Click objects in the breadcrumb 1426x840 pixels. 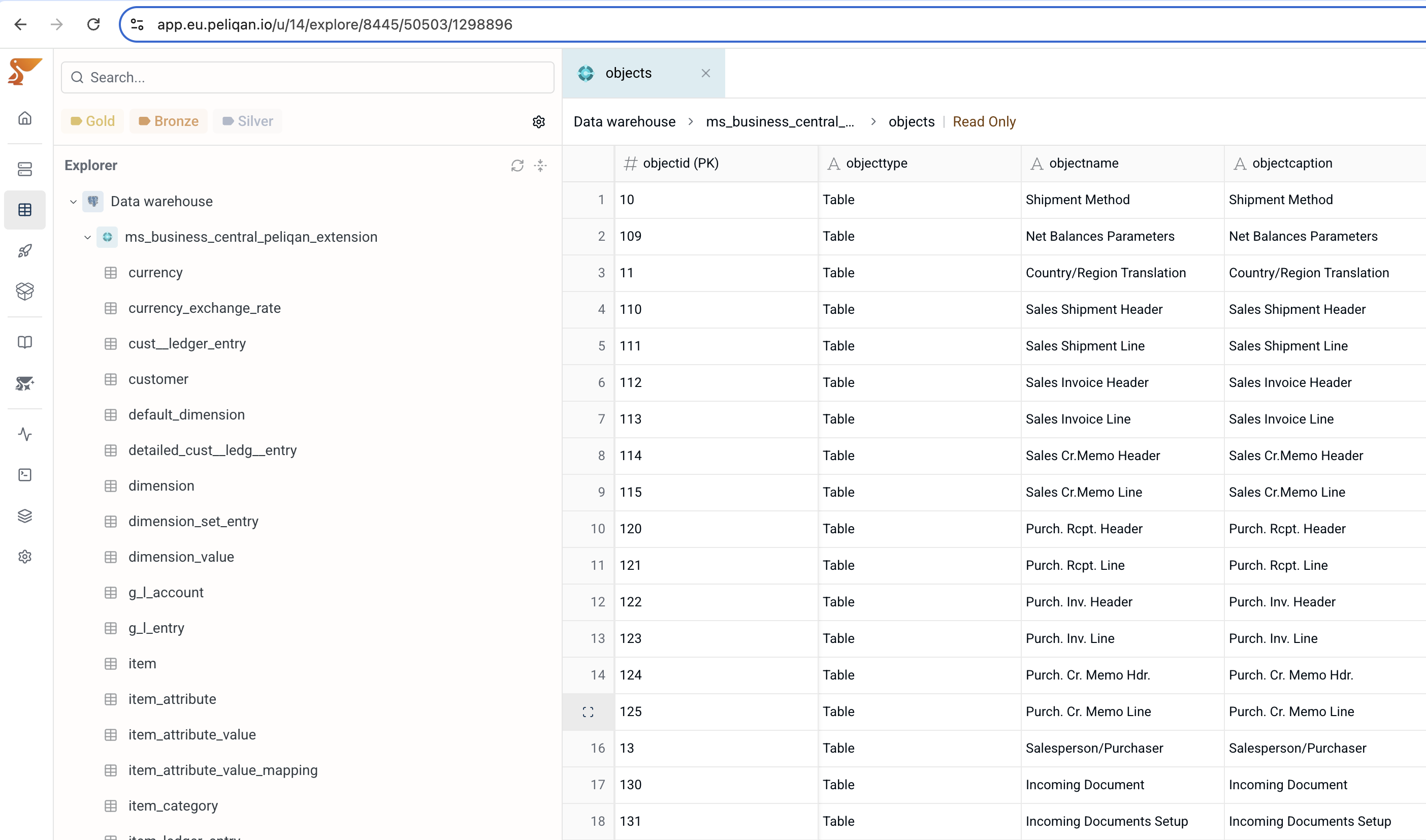point(912,122)
